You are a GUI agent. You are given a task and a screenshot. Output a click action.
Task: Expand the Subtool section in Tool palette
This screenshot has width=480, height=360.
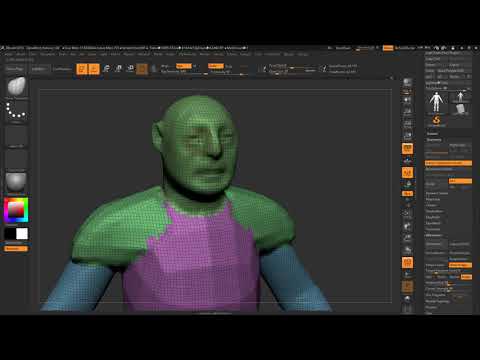coord(432,134)
